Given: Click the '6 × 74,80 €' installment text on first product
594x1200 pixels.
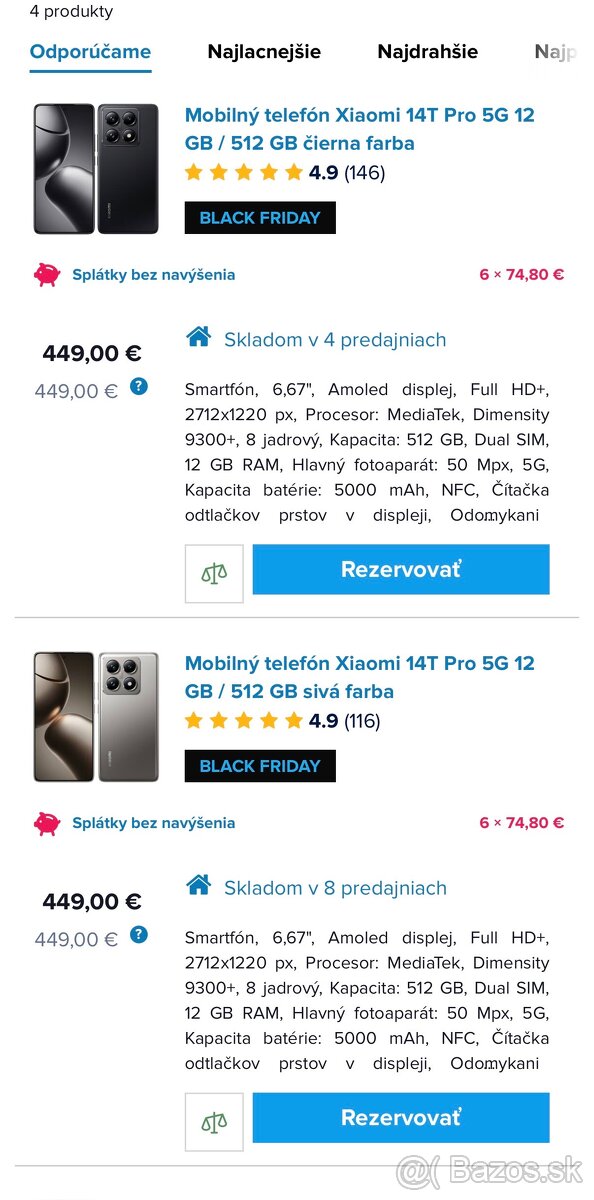Looking at the screenshot, I should (521, 274).
